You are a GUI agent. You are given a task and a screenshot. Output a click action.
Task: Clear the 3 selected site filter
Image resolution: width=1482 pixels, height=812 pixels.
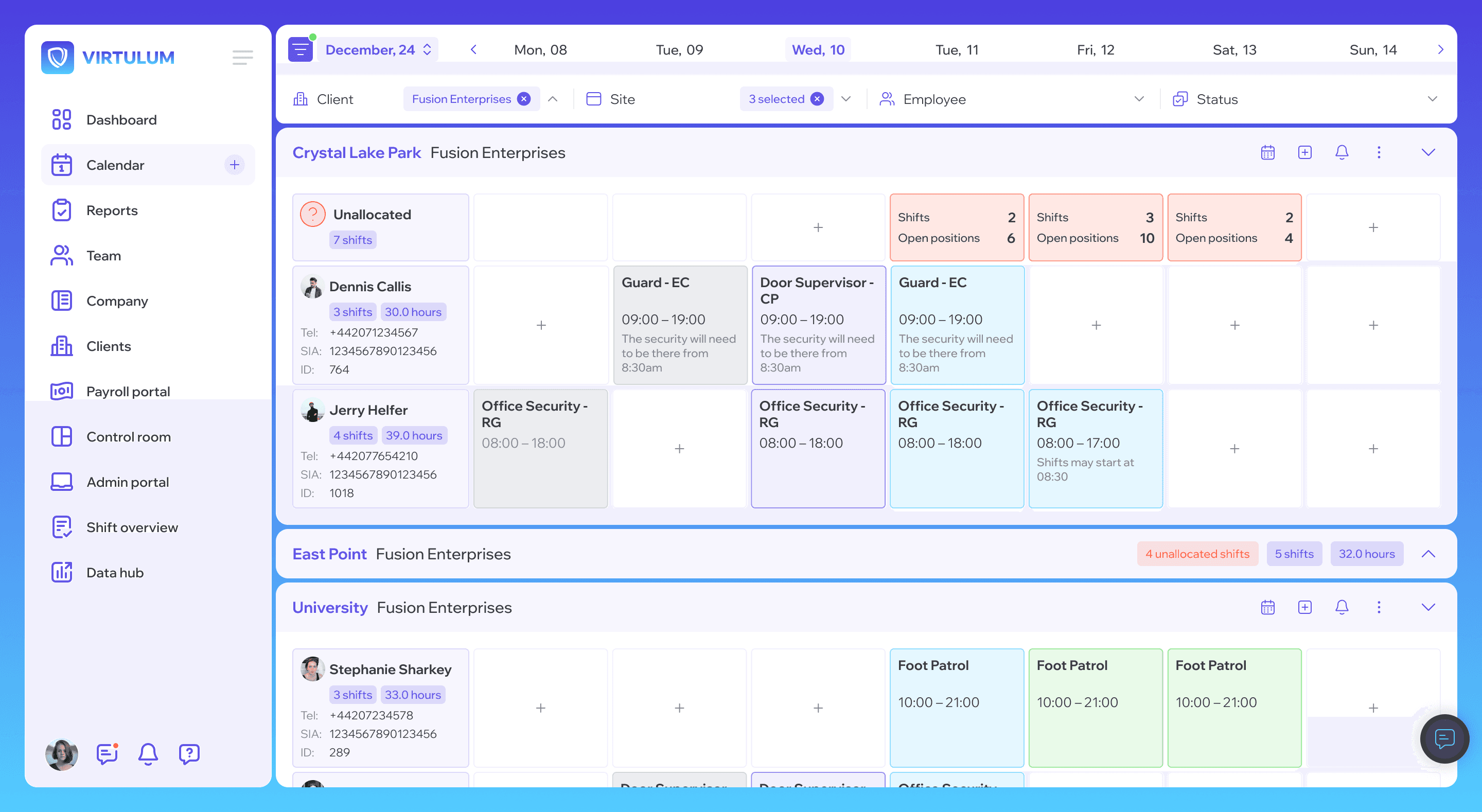point(817,99)
